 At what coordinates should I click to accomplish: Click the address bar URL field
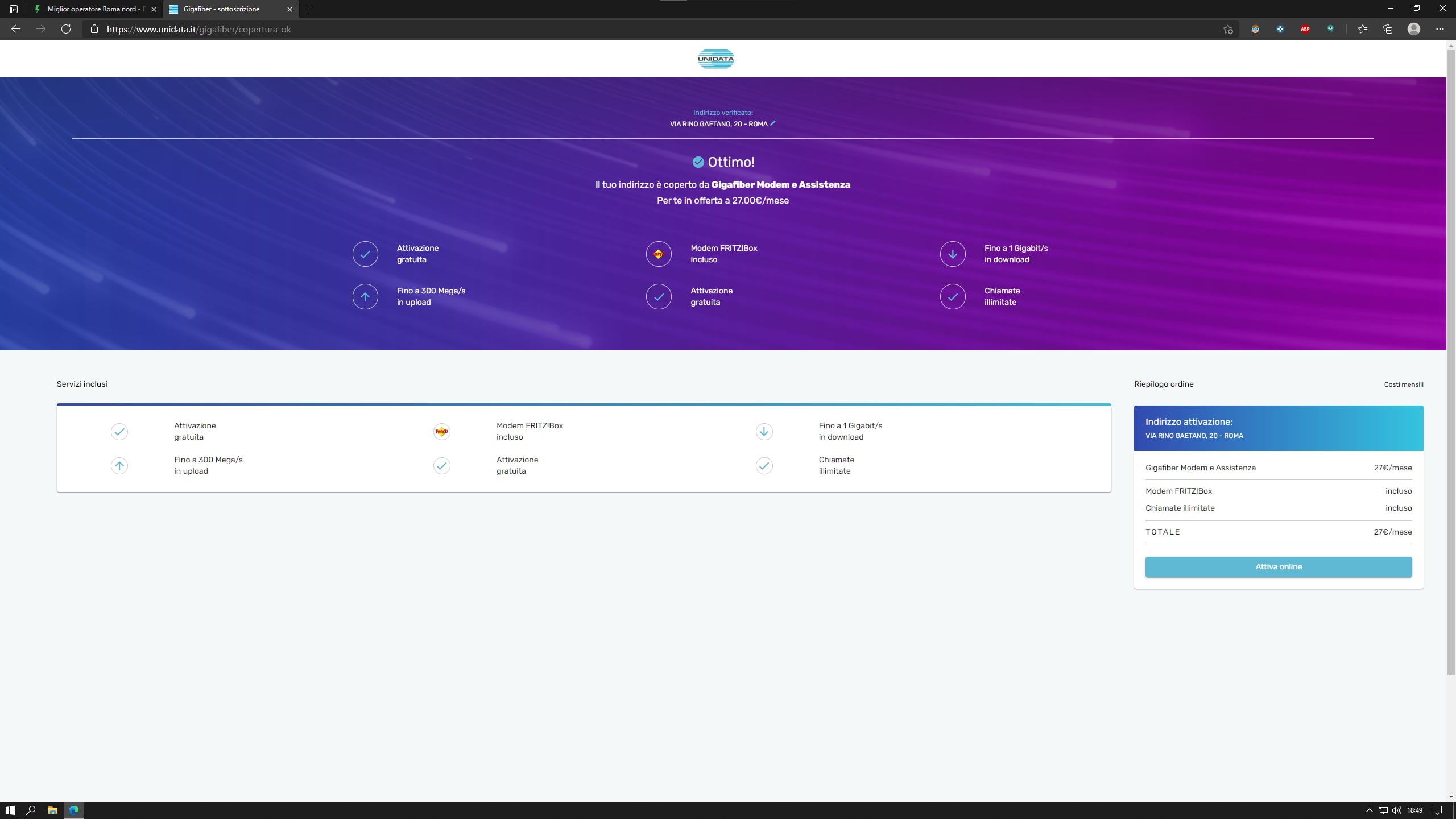click(455, 29)
